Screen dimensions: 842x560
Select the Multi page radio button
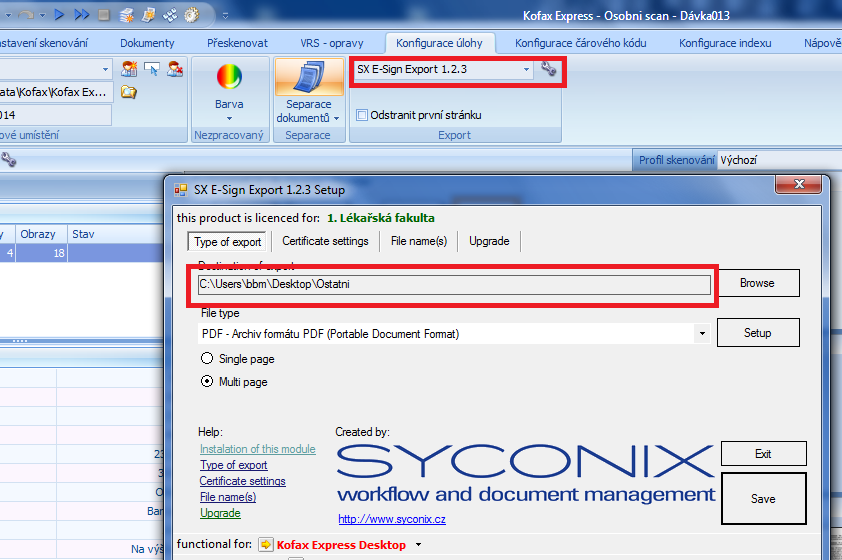click(x=207, y=381)
